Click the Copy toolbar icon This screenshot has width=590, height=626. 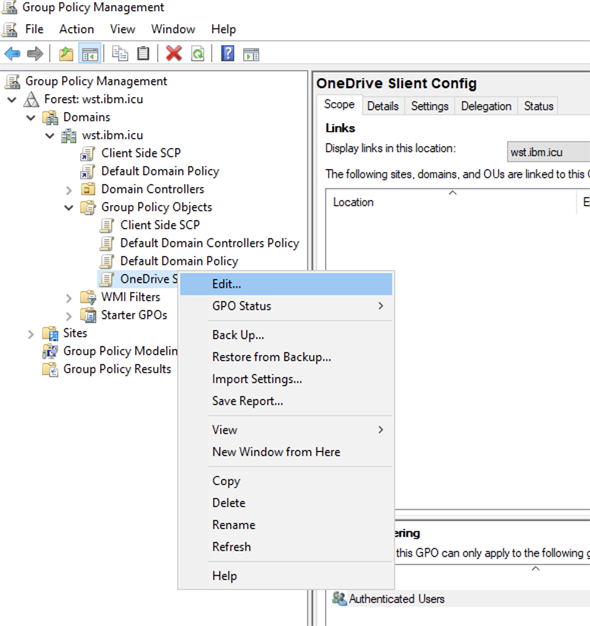pos(120,53)
